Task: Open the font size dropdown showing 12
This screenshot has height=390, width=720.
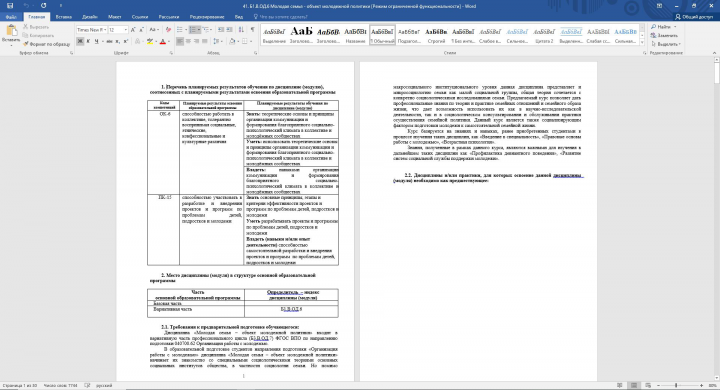Action: click(x=126, y=30)
